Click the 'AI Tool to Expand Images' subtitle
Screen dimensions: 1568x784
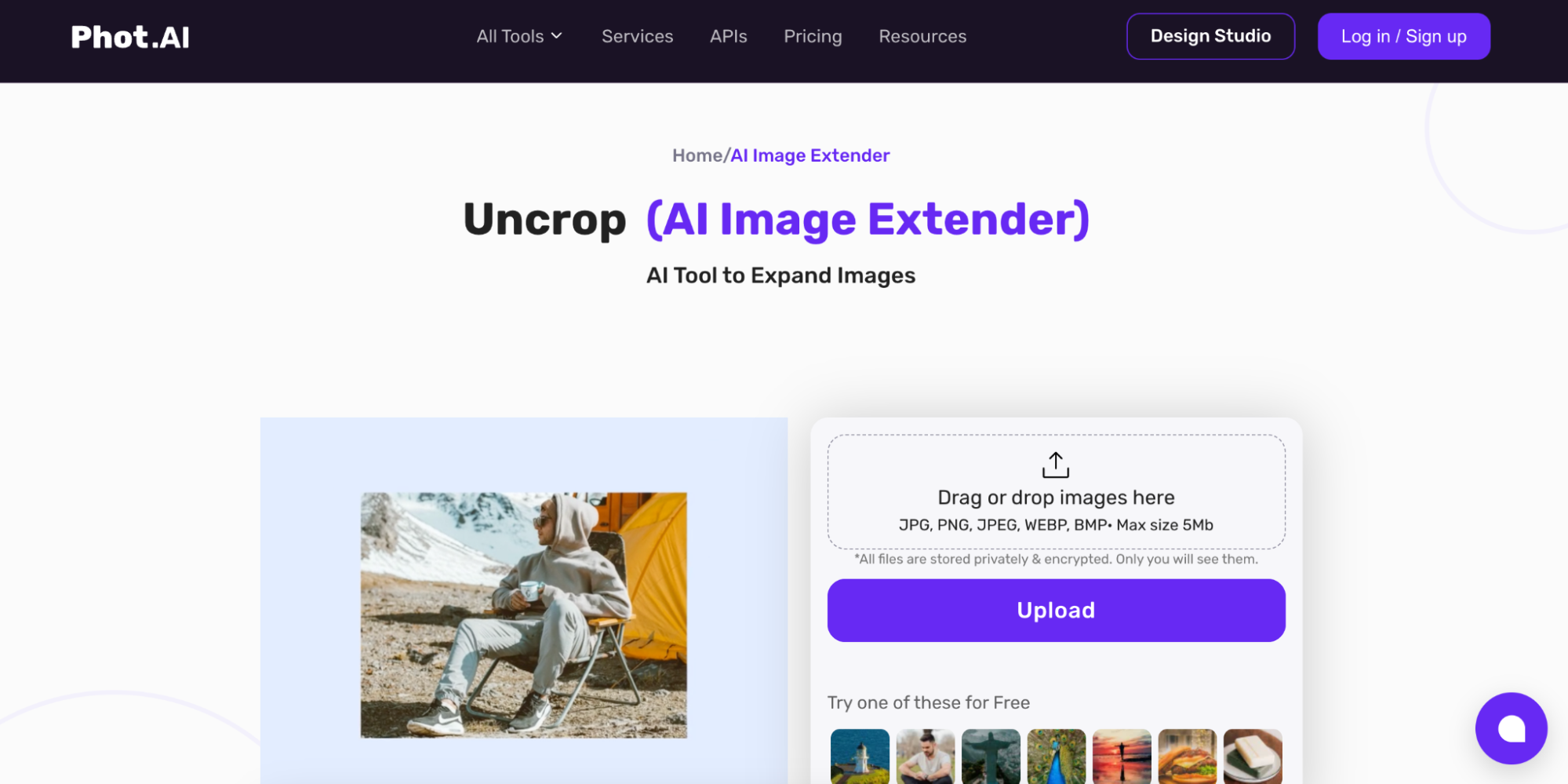(780, 275)
